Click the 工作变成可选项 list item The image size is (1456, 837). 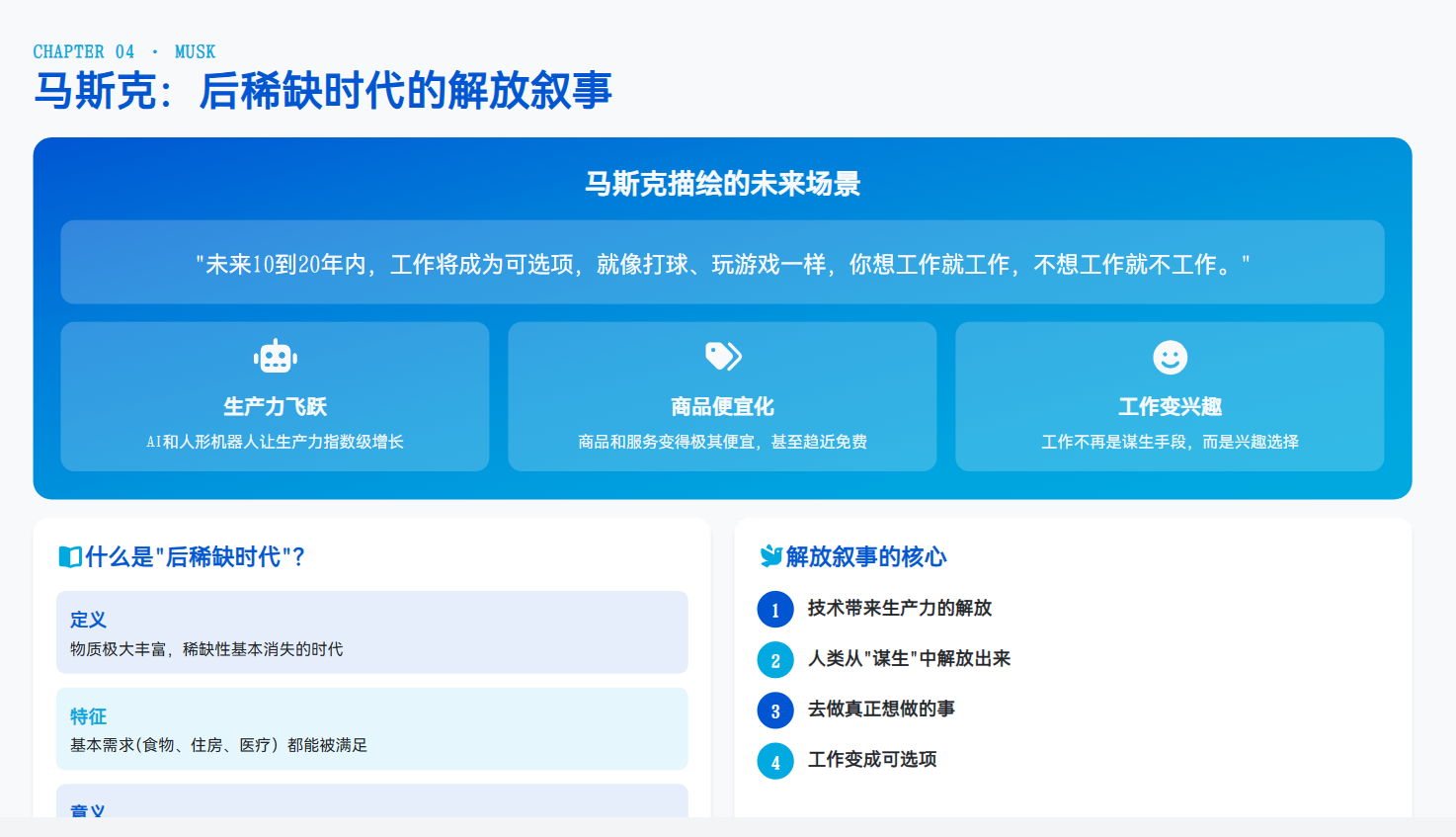[872, 760]
